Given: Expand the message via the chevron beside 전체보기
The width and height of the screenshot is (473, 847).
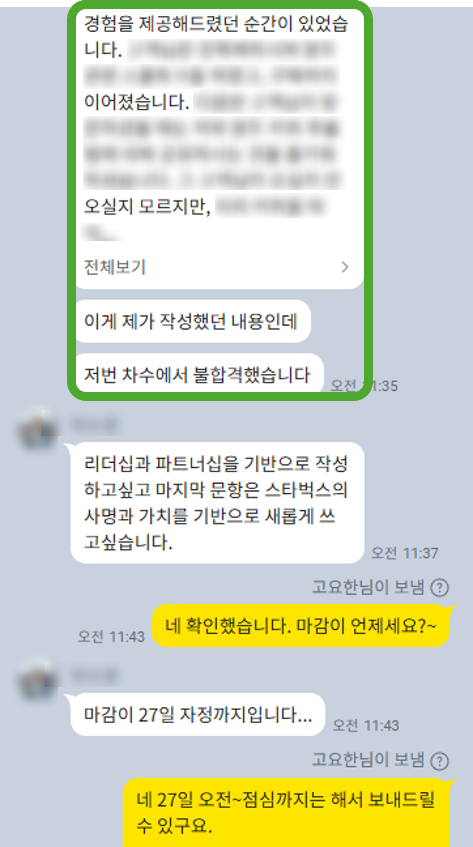Looking at the screenshot, I should coord(345,267).
